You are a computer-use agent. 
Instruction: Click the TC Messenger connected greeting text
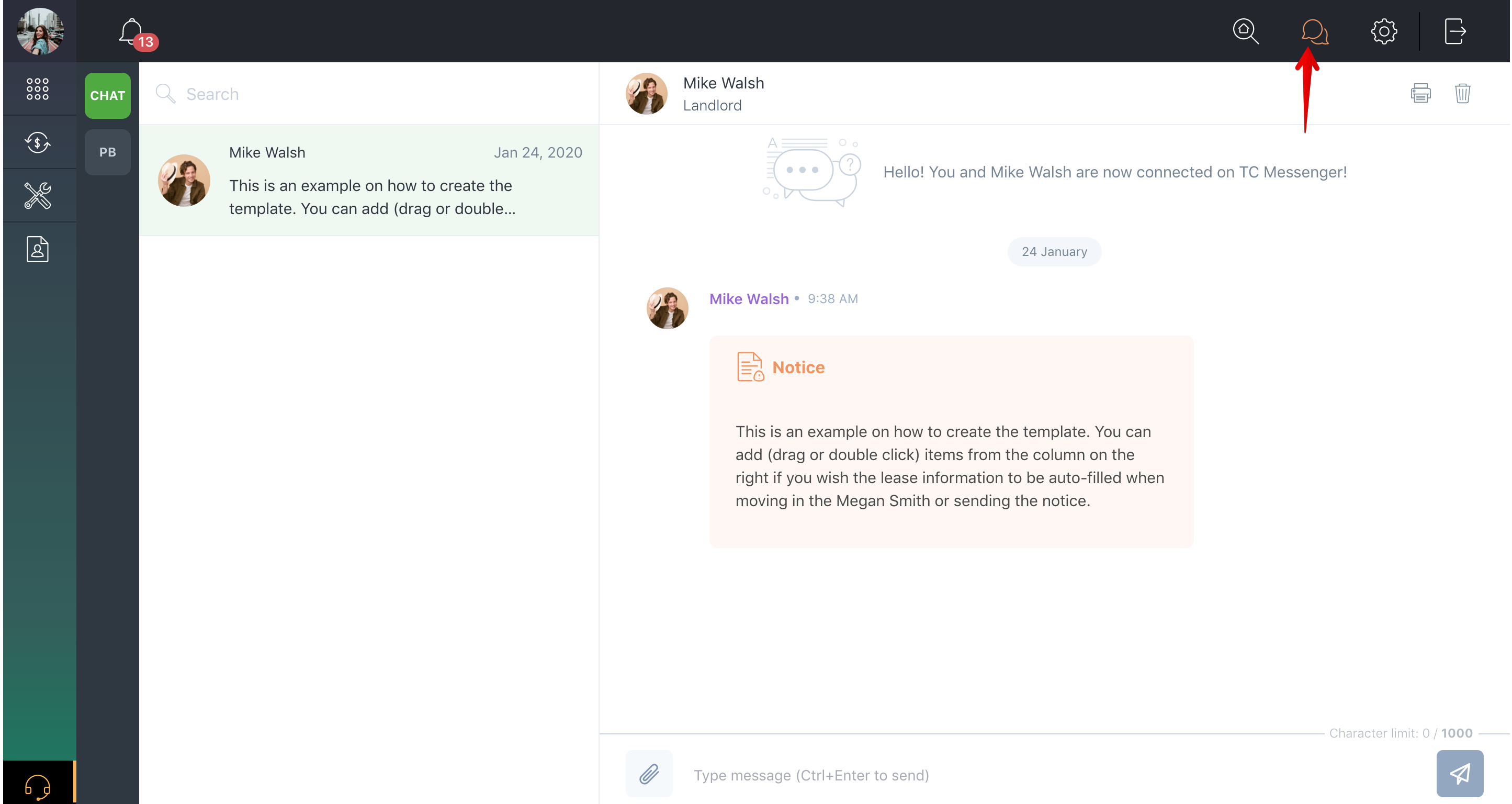click(1114, 172)
